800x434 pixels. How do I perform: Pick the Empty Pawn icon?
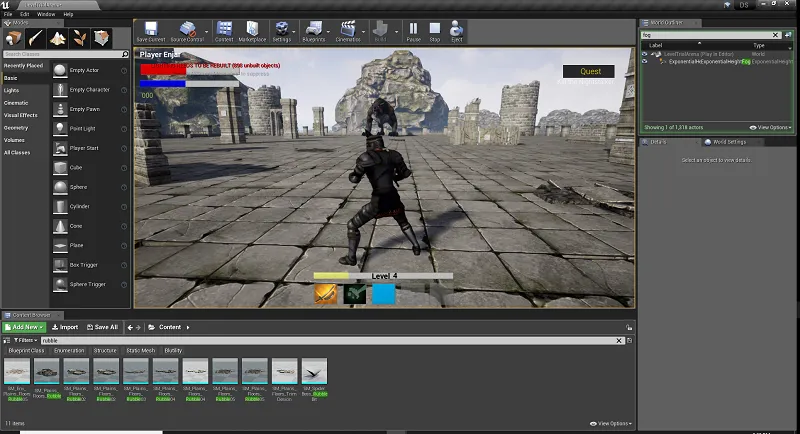pos(60,109)
